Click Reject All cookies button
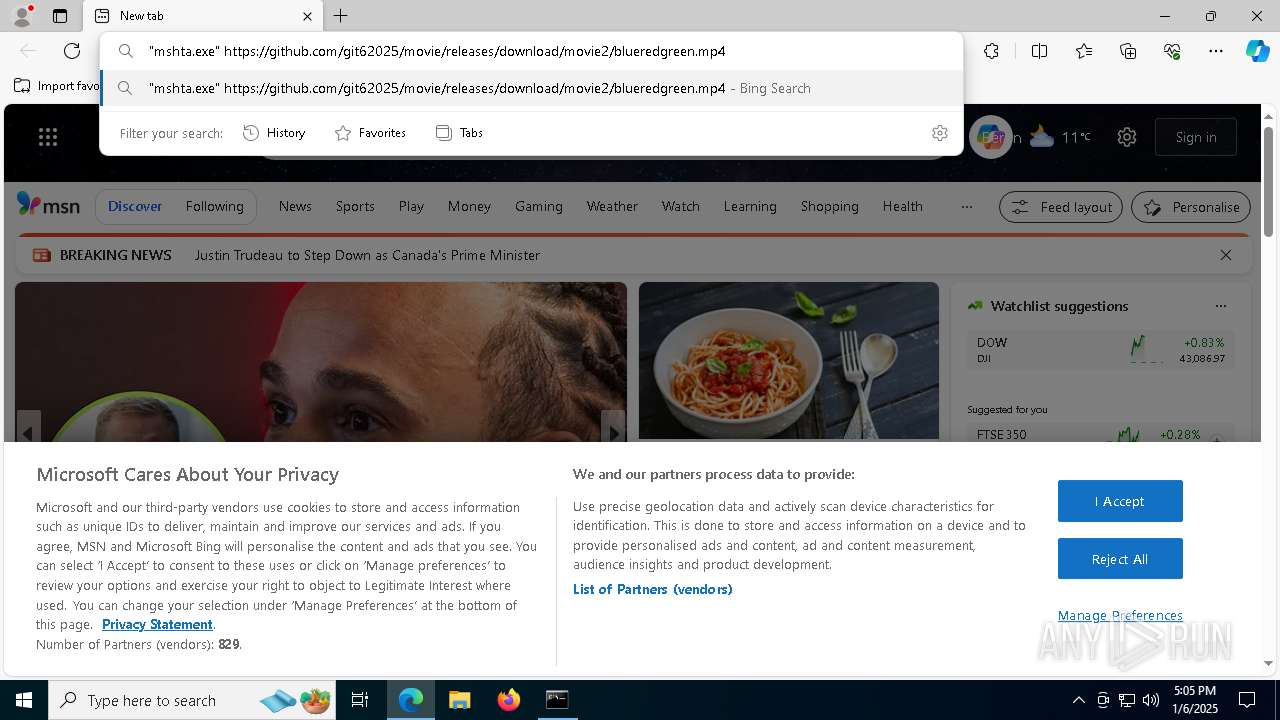Screen dimensions: 1280x720 [1120, 559]
